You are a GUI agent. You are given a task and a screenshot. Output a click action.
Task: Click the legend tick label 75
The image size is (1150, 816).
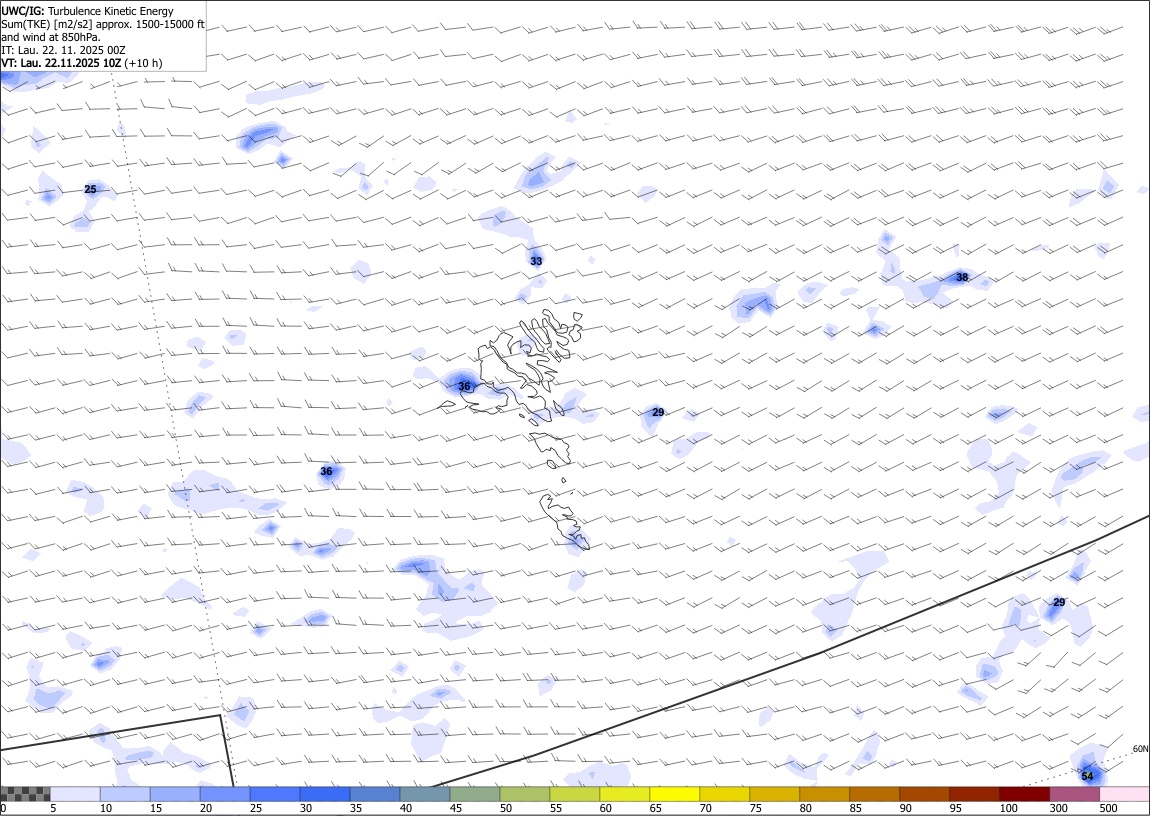755,809
